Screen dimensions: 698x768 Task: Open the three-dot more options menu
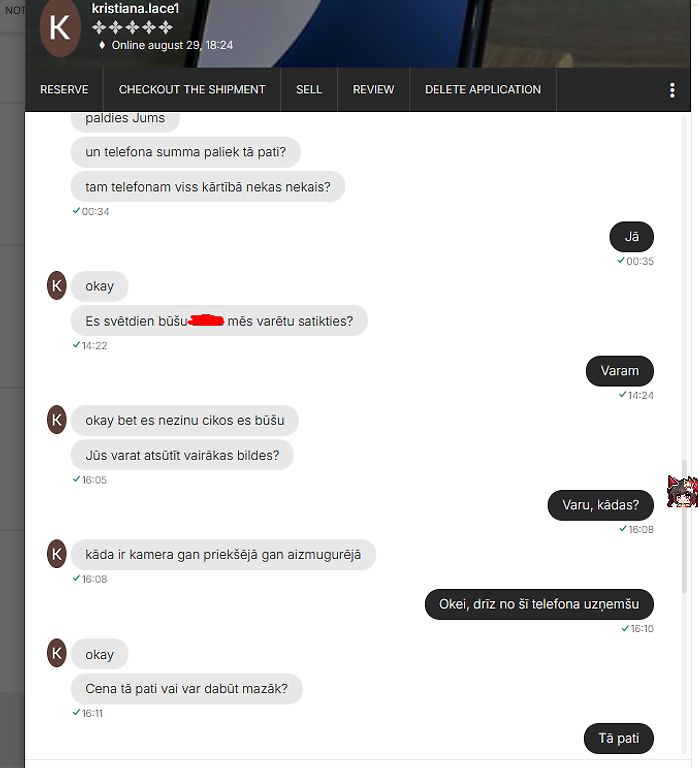(672, 90)
